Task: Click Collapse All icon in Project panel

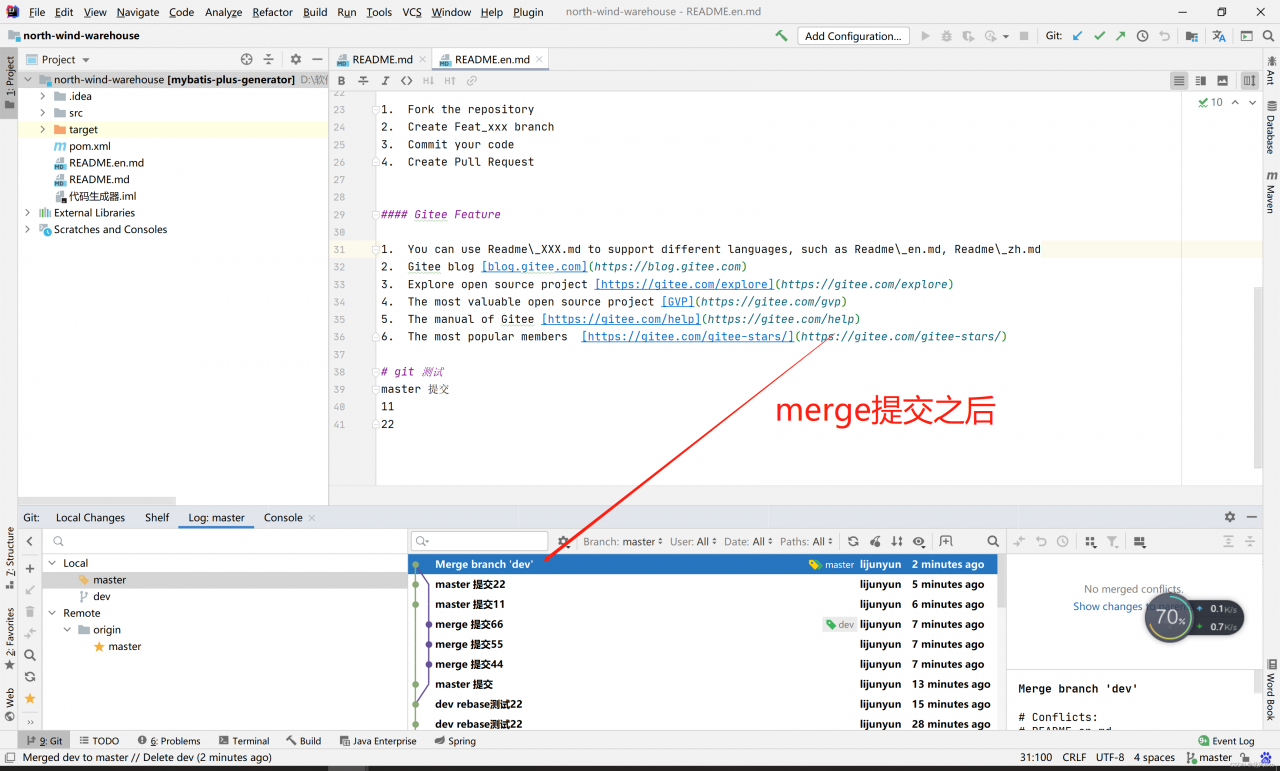Action: coord(268,59)
